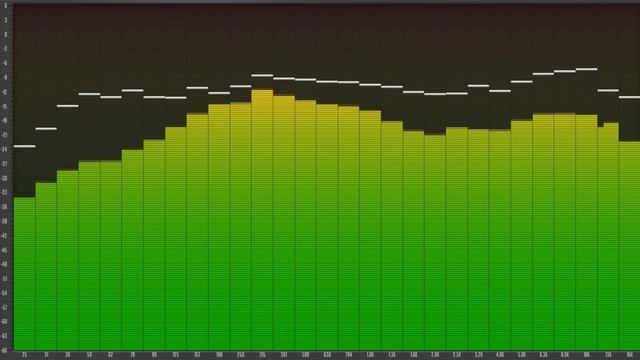
Task: Click the 1.3k spectrum bar
Action: 392,236
